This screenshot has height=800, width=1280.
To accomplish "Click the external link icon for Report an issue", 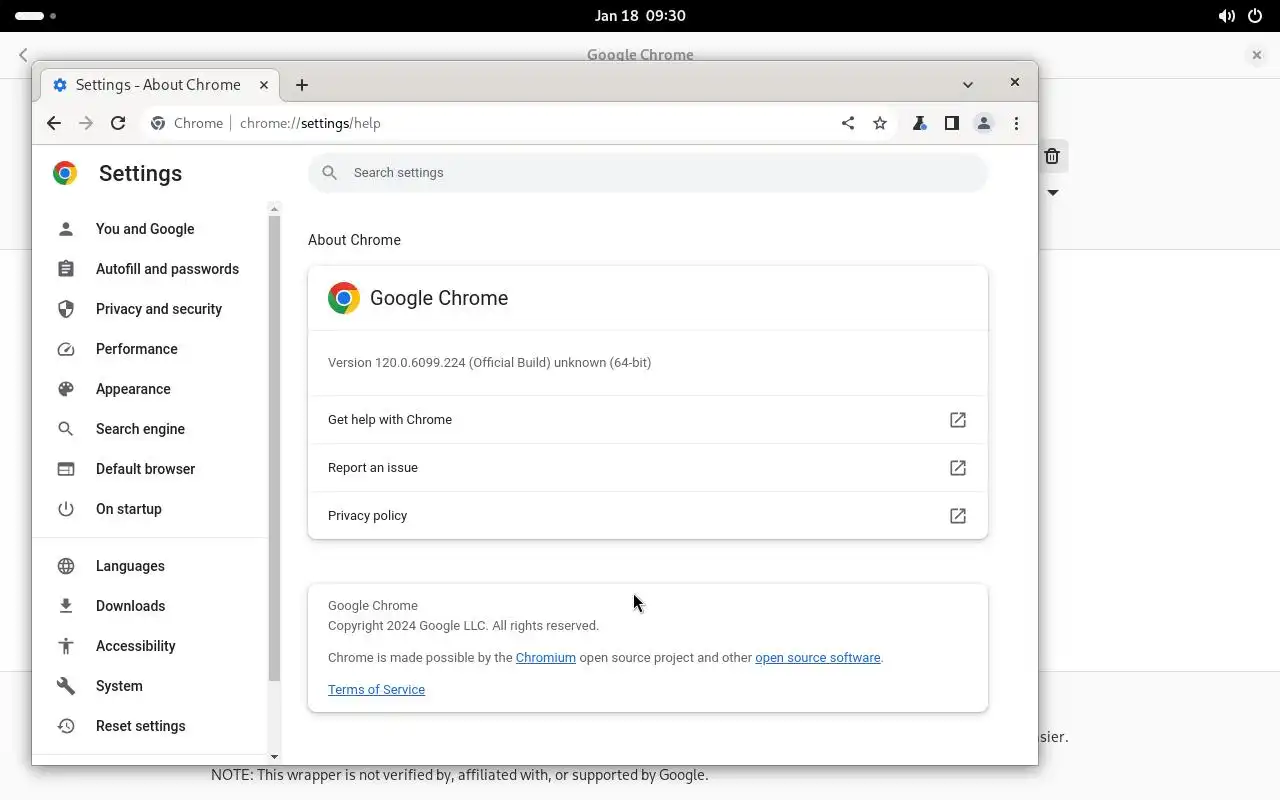I will point(958,468).
